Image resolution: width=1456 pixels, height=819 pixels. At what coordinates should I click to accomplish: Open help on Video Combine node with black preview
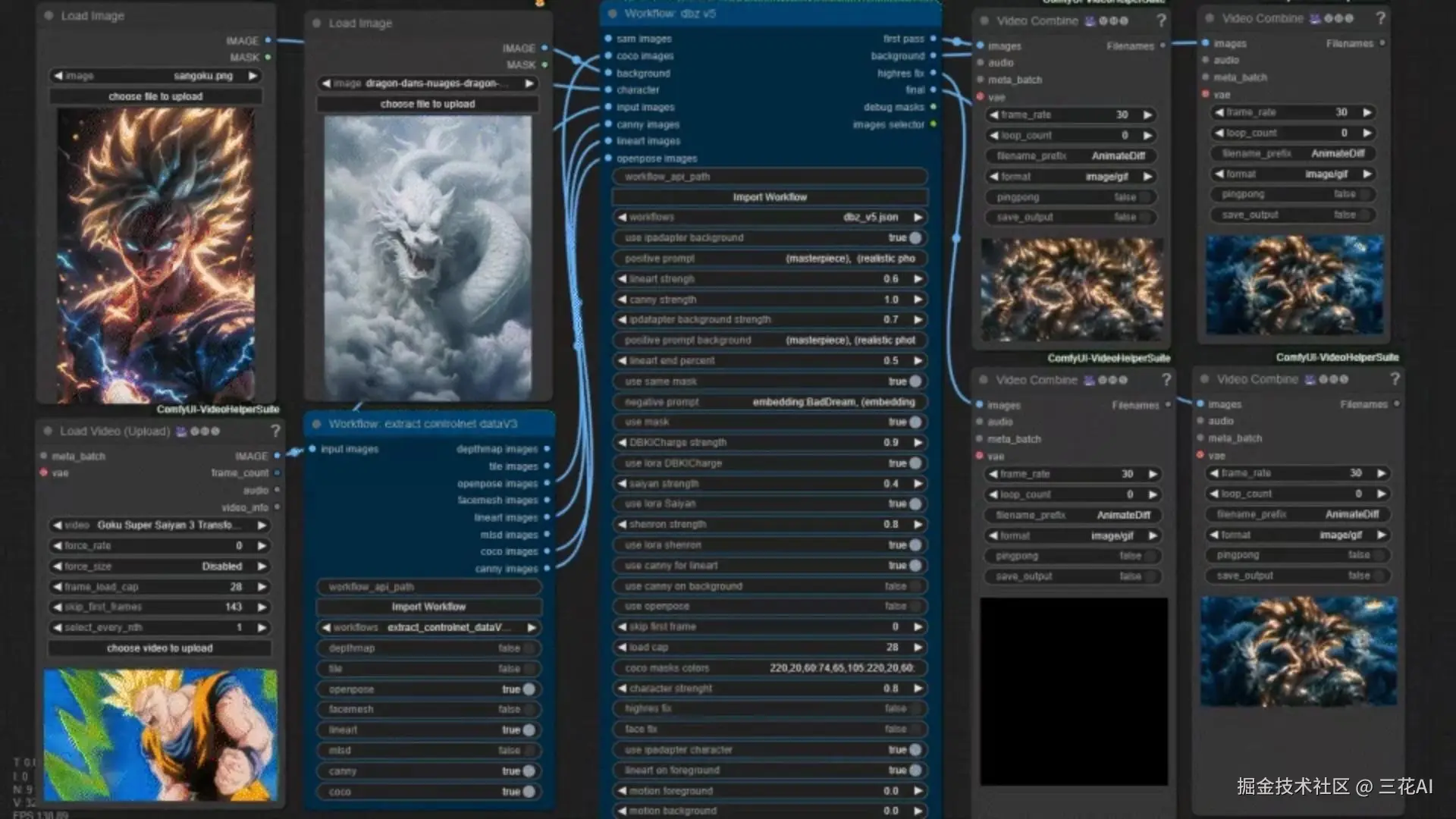pyautogui.click(x=1166, y=380)
